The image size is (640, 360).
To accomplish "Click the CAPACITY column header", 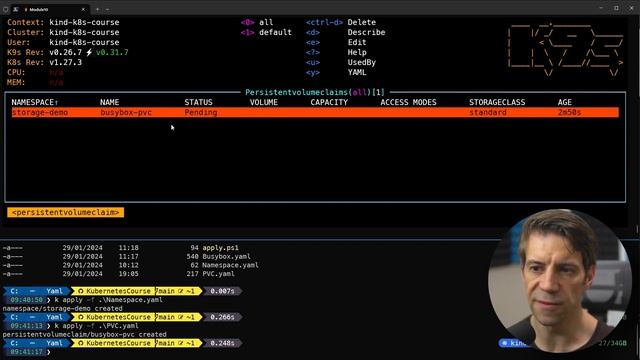I will 329,102.
